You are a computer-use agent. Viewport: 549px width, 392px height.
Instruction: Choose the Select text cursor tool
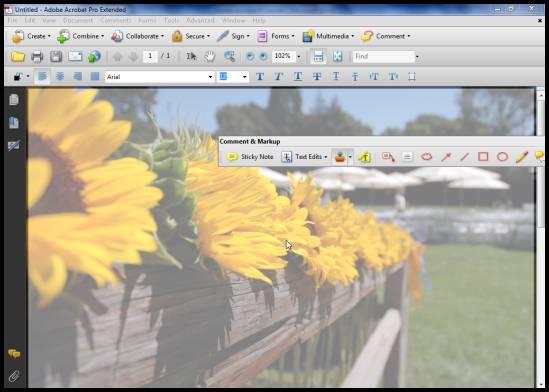coord(191,56)
